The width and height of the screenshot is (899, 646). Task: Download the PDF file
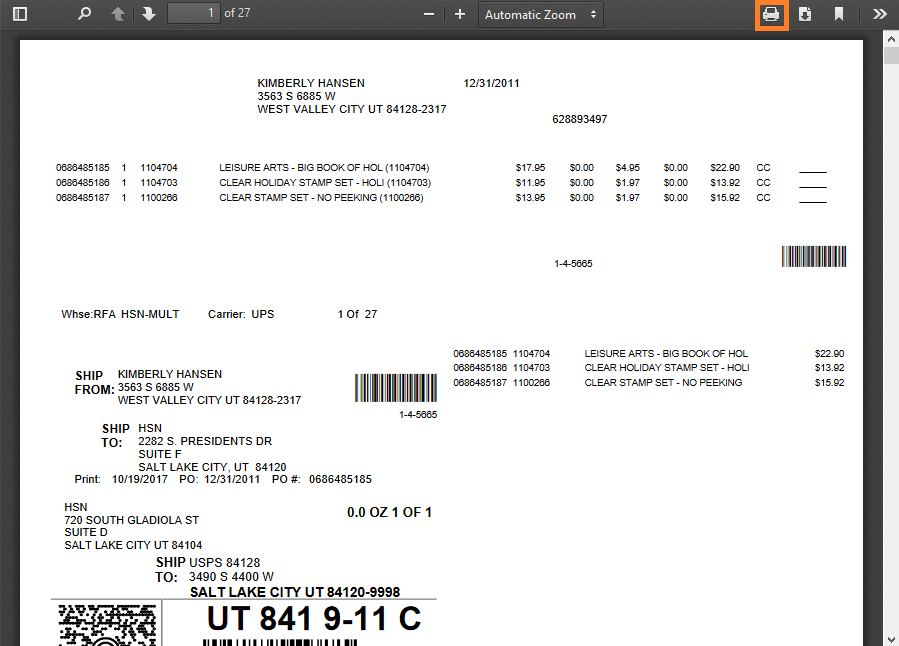805,14
